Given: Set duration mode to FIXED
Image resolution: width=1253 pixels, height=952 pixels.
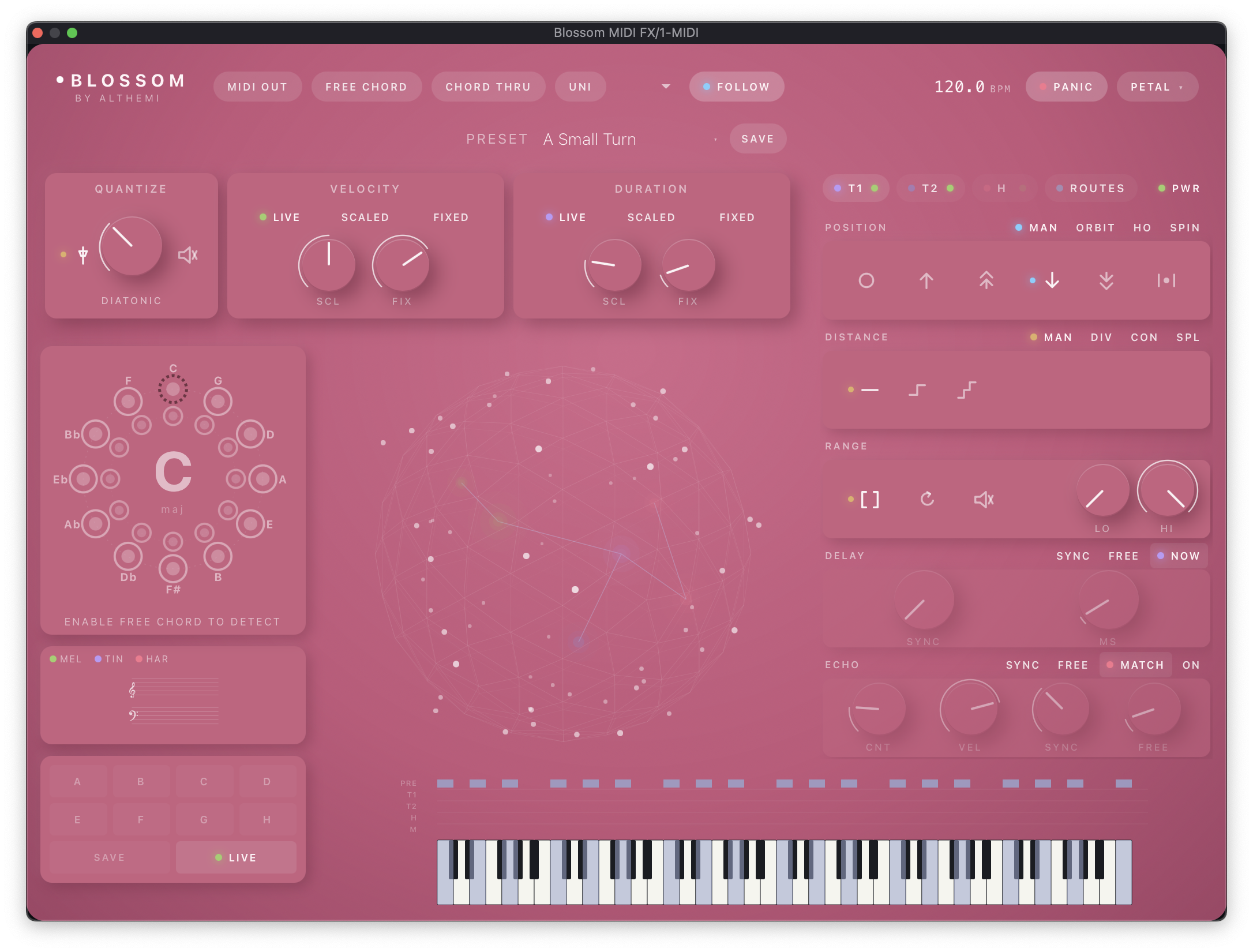Looking at the screenshot, I should [737, 218].
